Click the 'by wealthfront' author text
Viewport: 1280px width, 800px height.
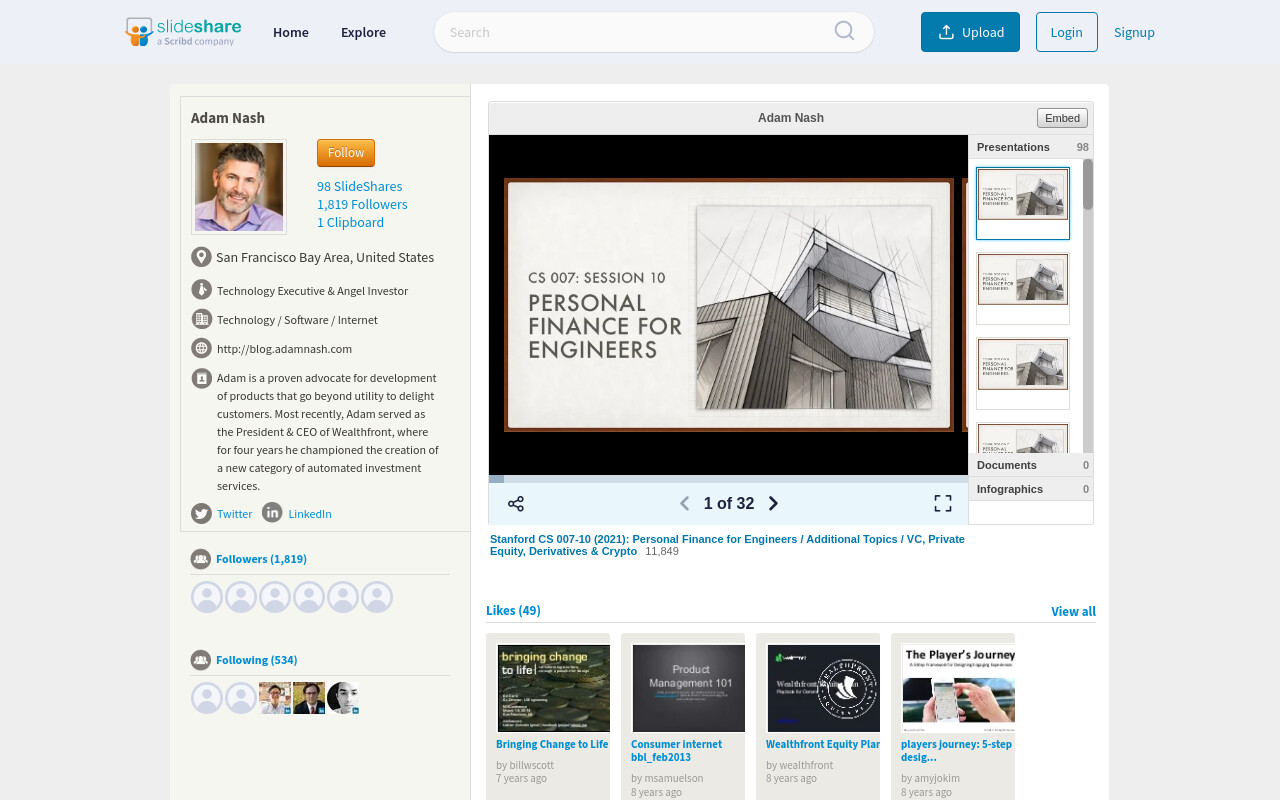click(799, 765)
